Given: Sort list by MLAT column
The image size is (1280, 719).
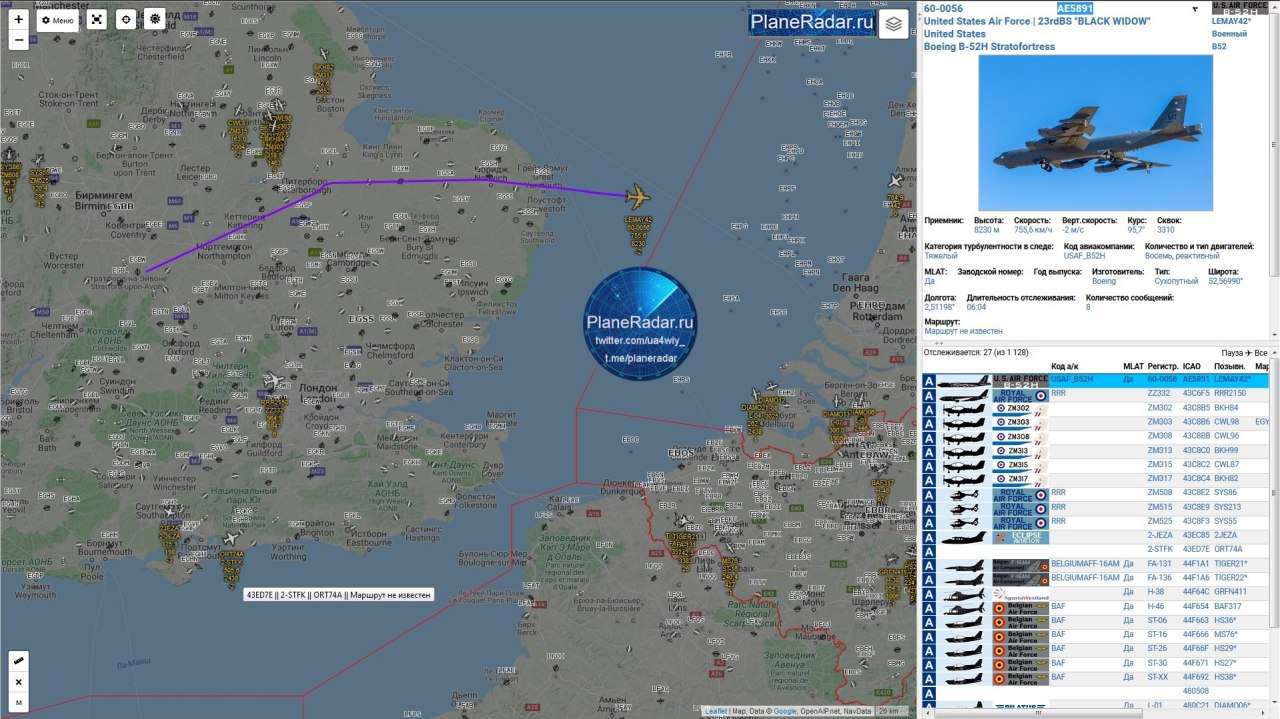Looking at the screenshot, I should tap(1132, 367).
